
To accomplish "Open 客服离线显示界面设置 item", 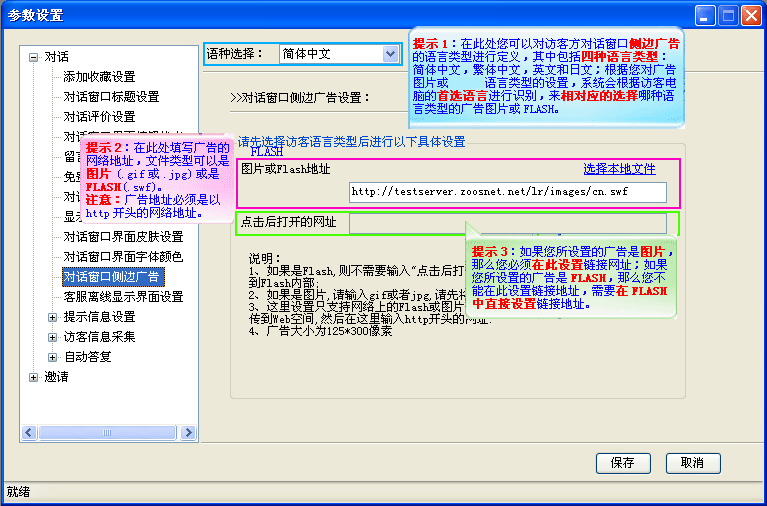I will 123,297.
